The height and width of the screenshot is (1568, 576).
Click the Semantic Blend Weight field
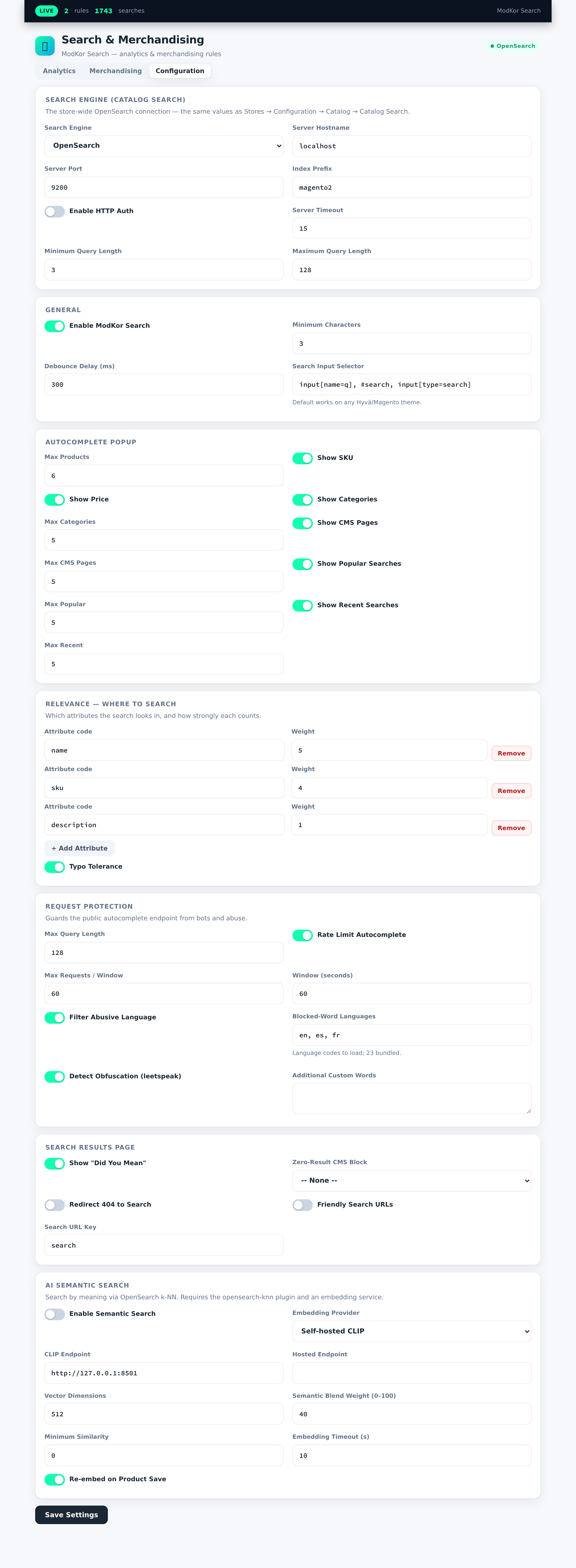[411, 1414]
